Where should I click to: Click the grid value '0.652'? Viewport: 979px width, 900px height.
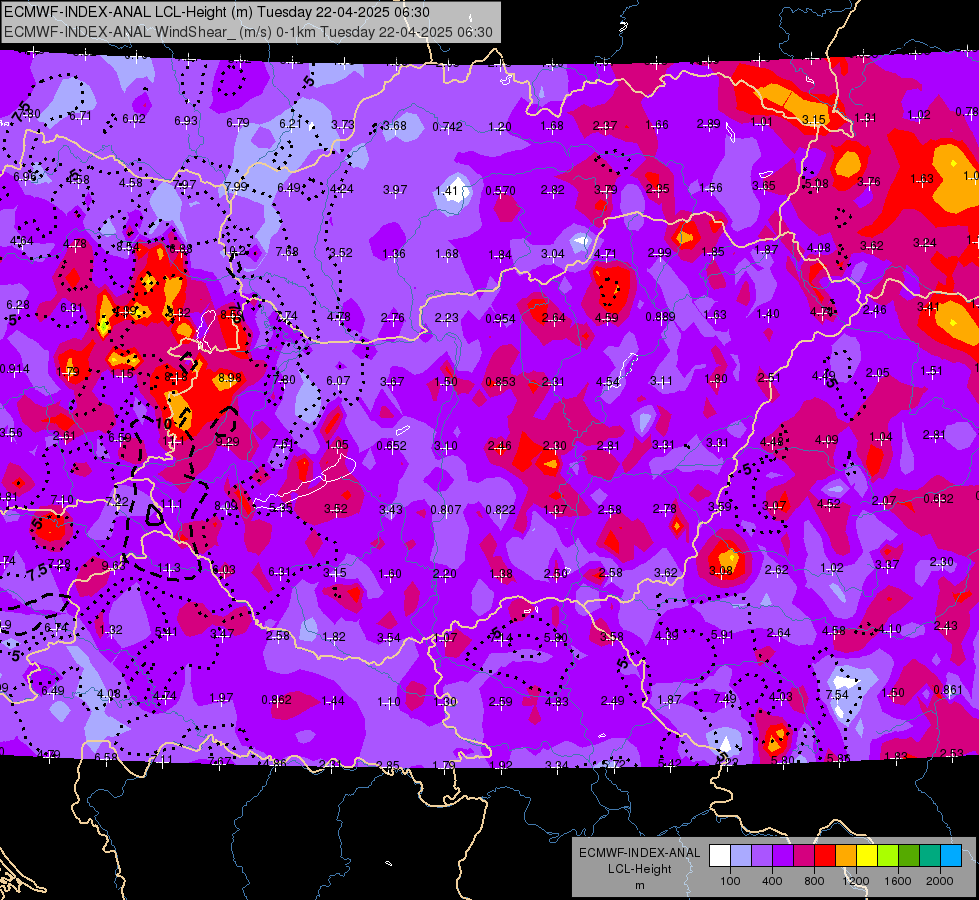click(x=391, y=445)
